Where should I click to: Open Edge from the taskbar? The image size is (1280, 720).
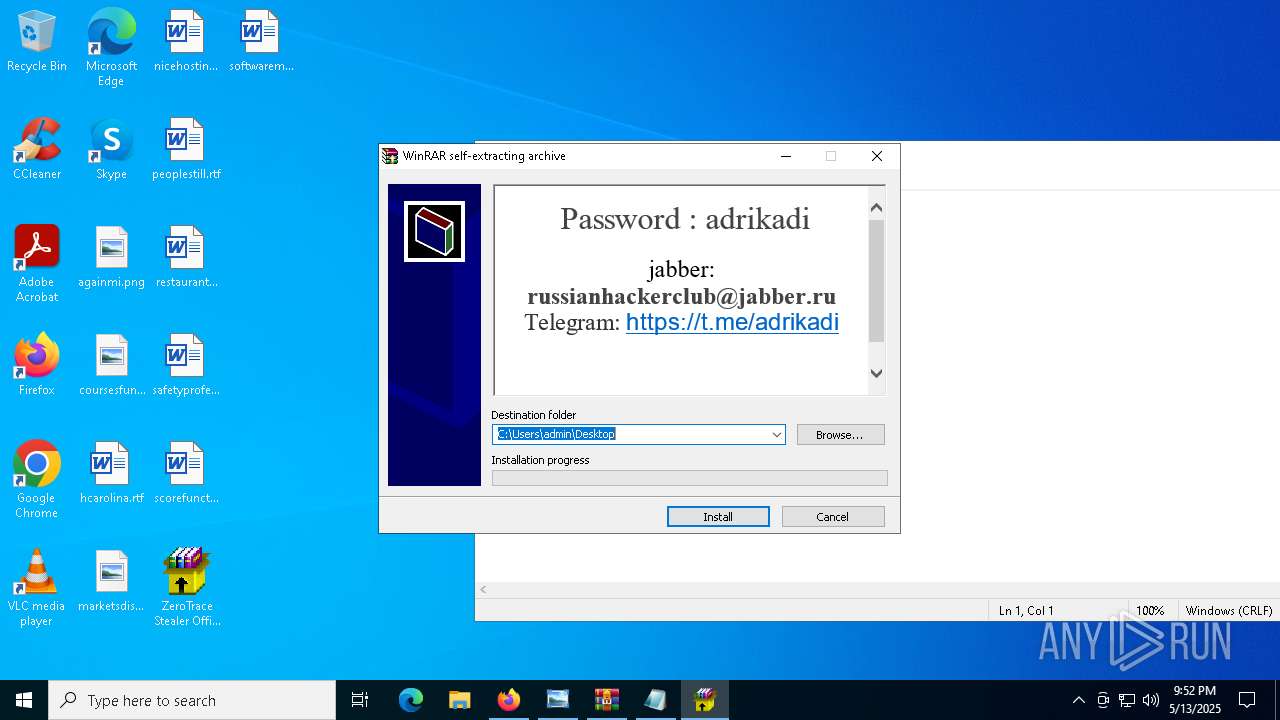click(410, 700)
